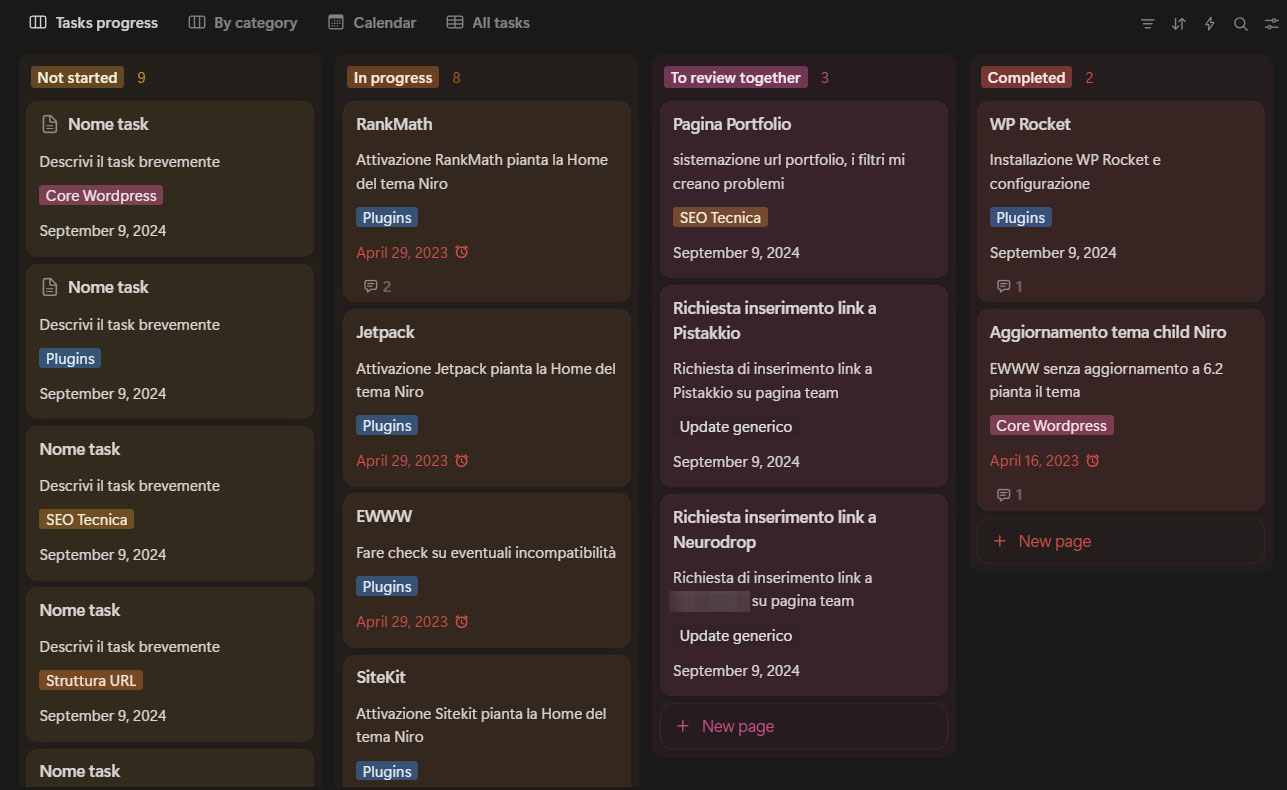
Task: Click plus icon in To review together column
Action: tap(683, 726)
